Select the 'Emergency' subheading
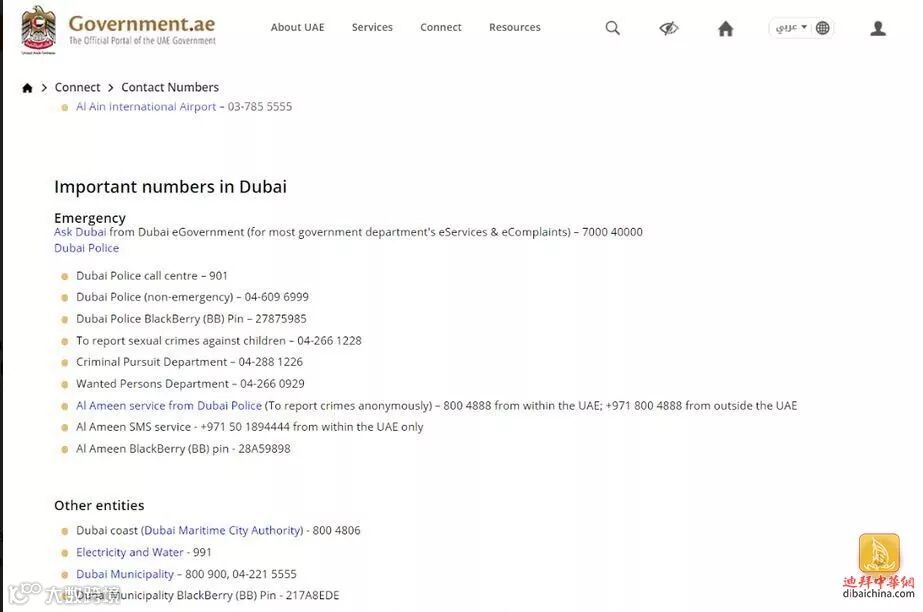923x612 pixels. pyautogui.click(x=90, y=218)
